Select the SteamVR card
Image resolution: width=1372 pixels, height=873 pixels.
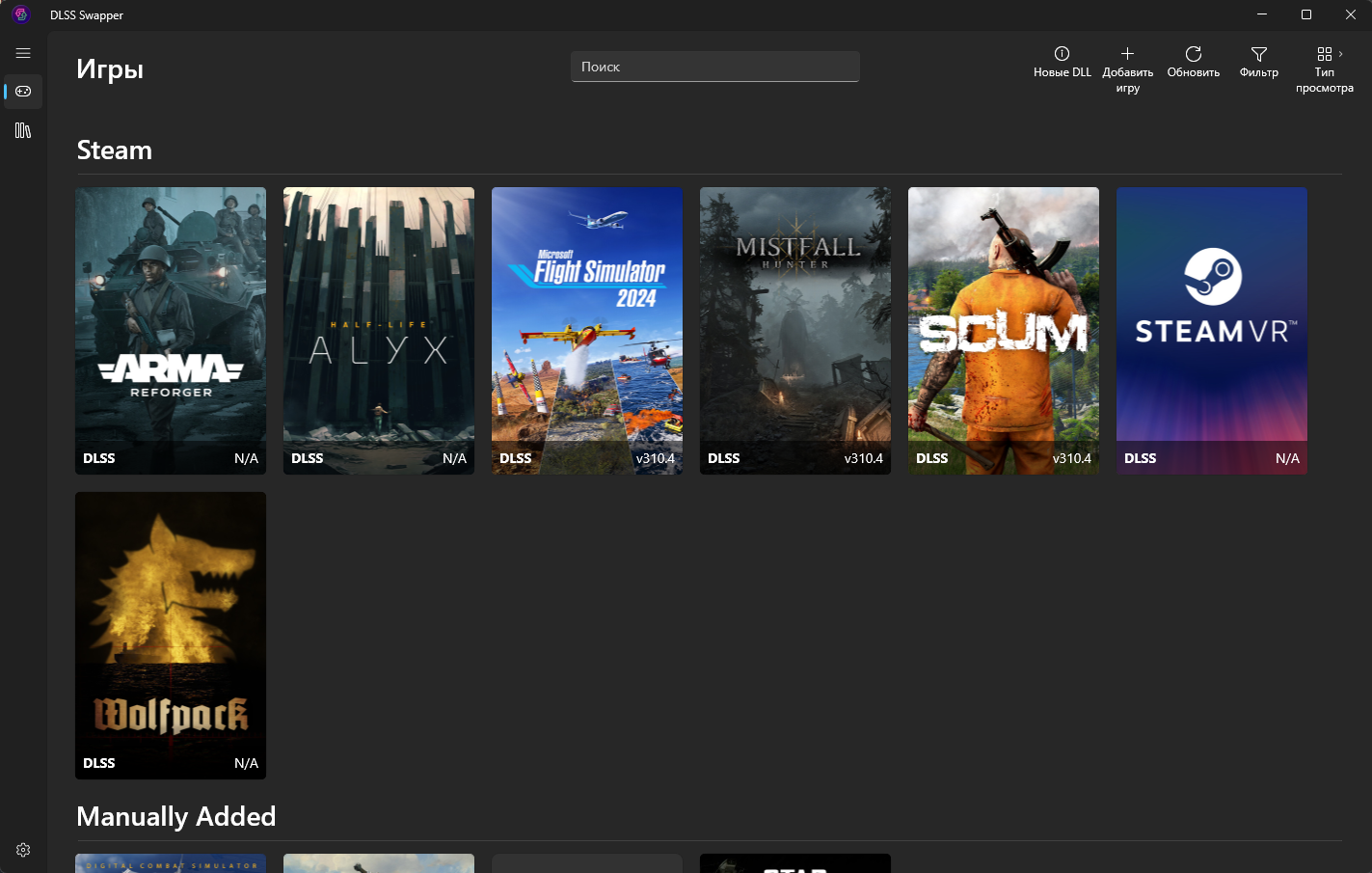click(x=1212, y=331)
